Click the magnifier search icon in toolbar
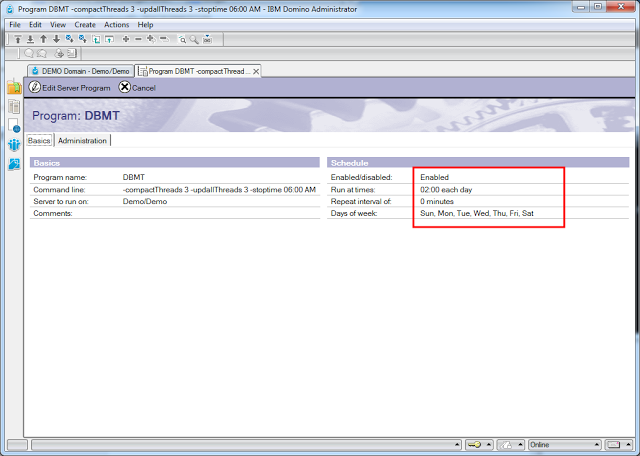This screenshot has width=640, height=456. tap(194, 39)
